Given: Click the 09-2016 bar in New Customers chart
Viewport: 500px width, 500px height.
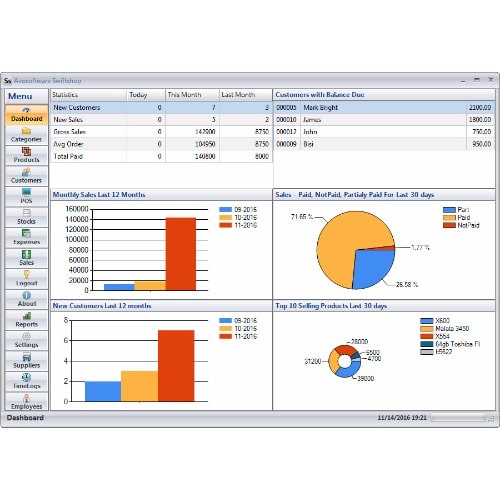Looking at the screenshot, I should (103, 391).
